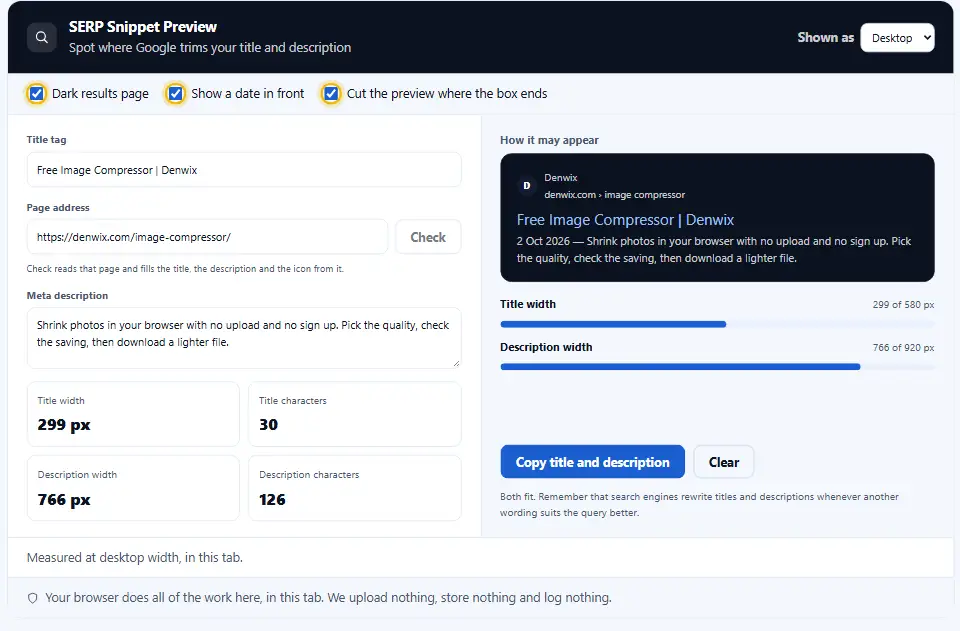Click into the Meta description textarea
The image size is (960, 631).
tap(244, 338)
